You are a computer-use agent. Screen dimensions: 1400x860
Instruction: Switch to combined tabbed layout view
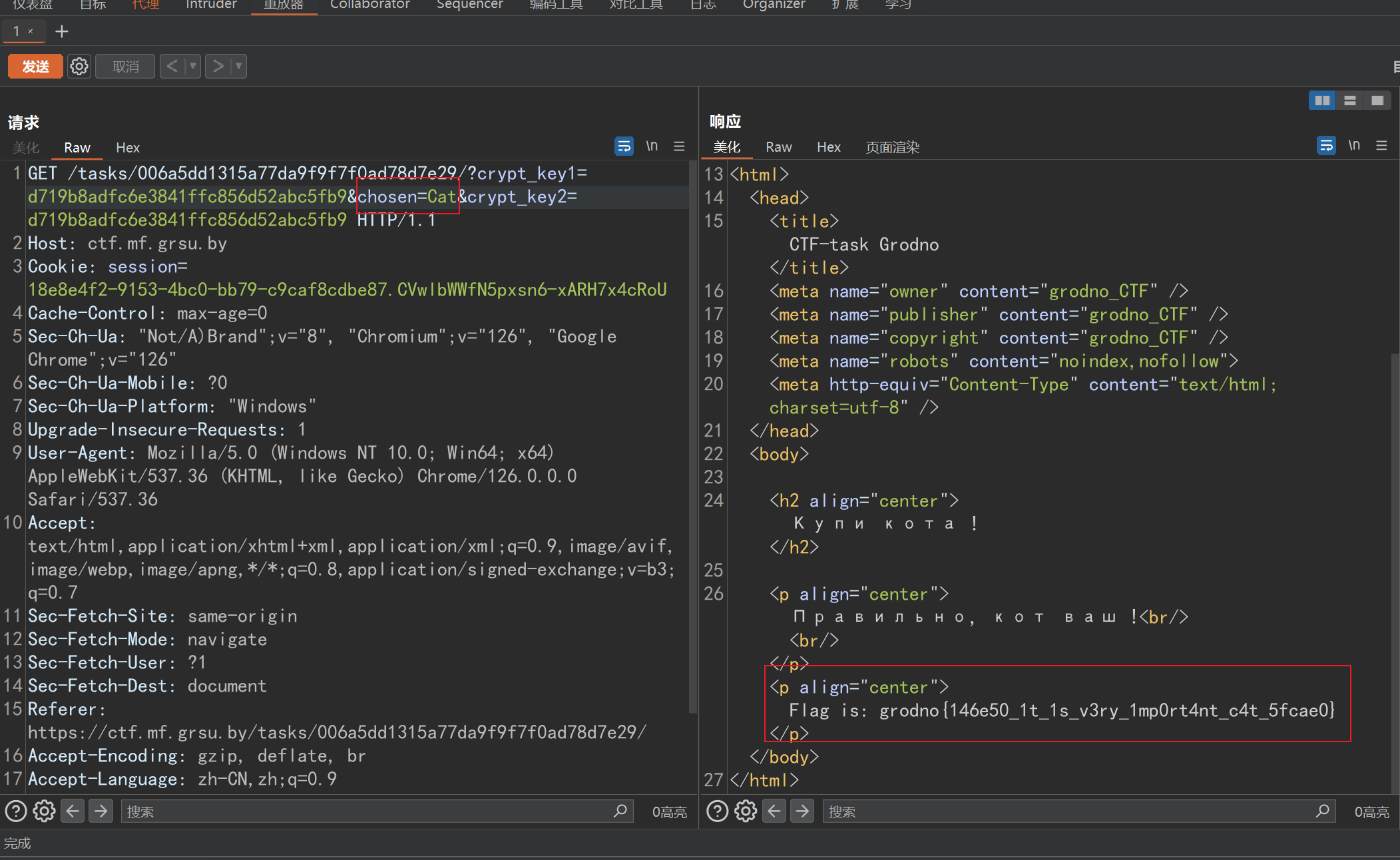[x=1377, y=101]
